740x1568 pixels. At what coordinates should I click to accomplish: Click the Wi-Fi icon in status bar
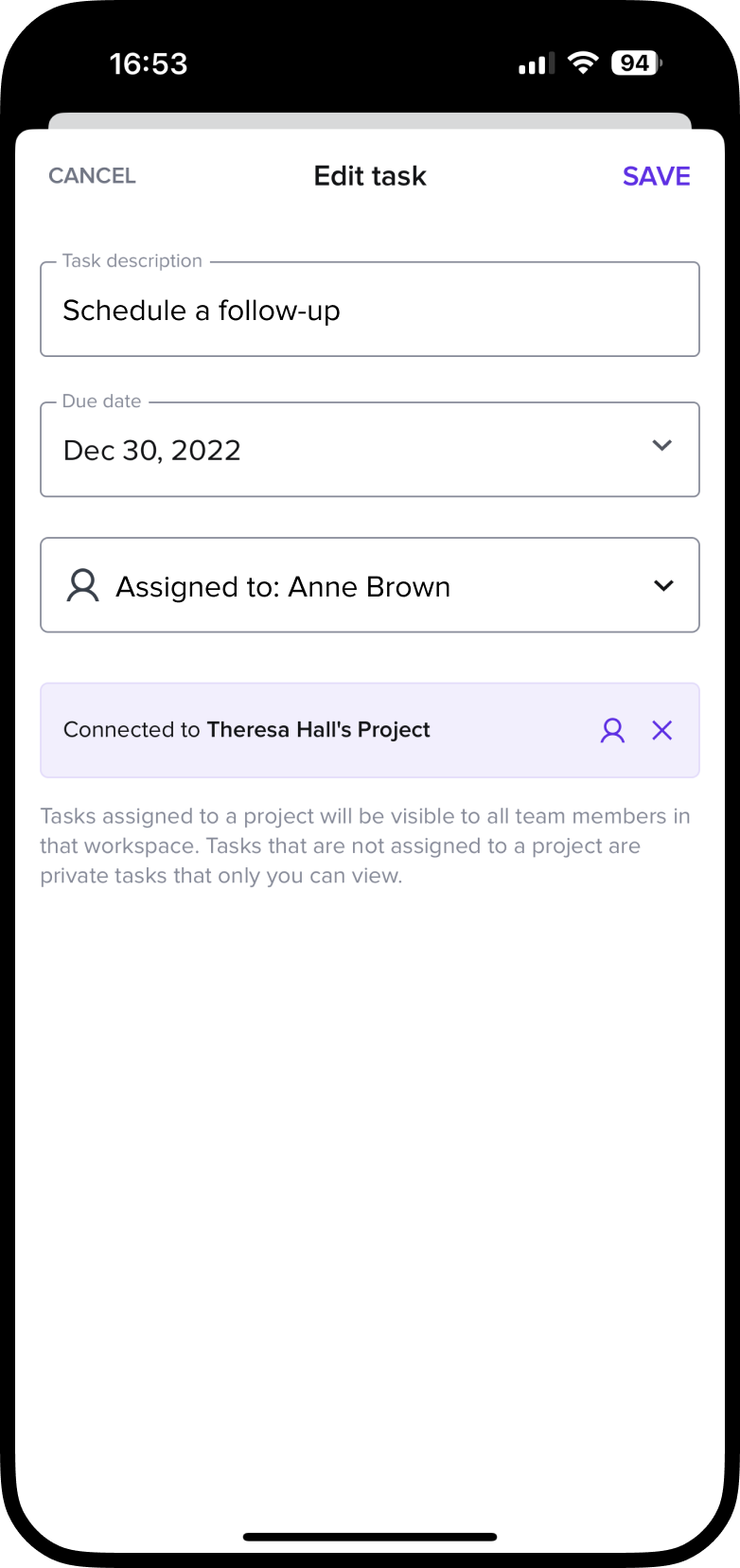point(583,63)
